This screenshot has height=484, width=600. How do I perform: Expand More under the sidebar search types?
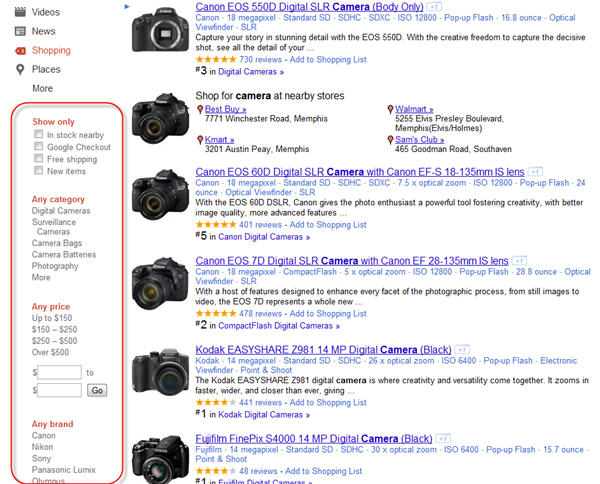(42, 88)
